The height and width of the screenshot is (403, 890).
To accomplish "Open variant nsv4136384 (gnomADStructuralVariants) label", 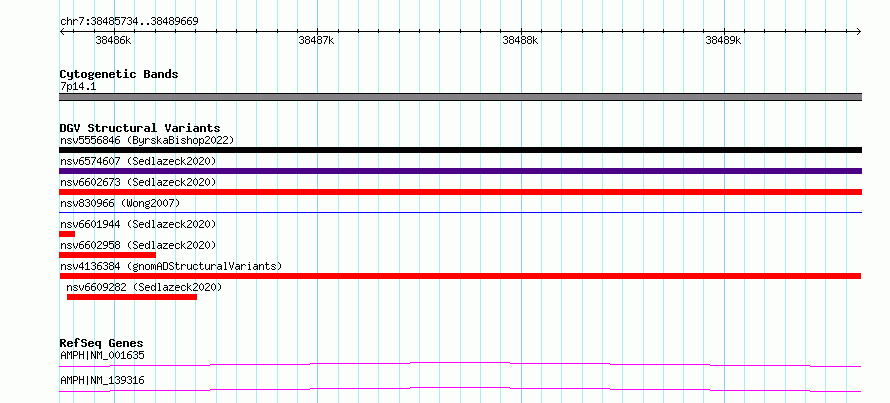I will [171, 266].
